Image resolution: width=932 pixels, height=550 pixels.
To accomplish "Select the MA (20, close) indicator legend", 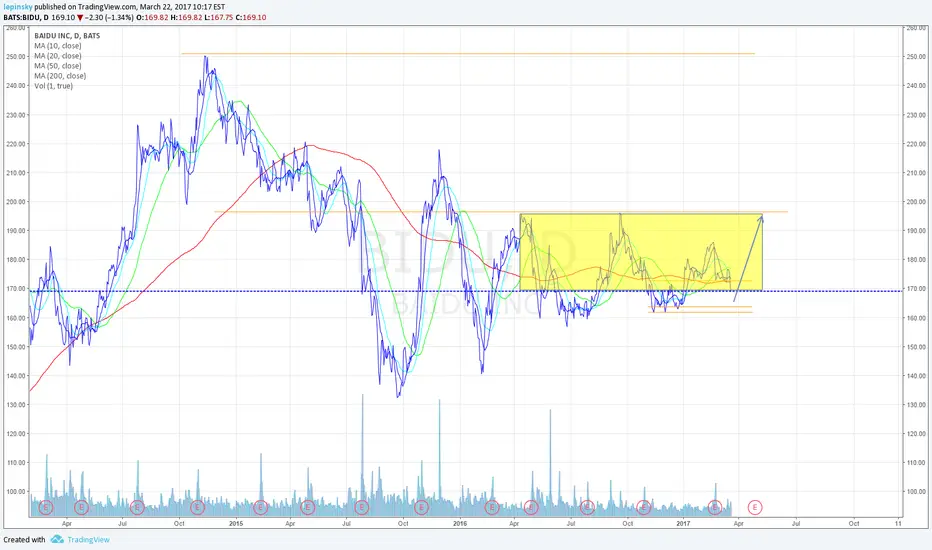I will (x=58, y=56).
